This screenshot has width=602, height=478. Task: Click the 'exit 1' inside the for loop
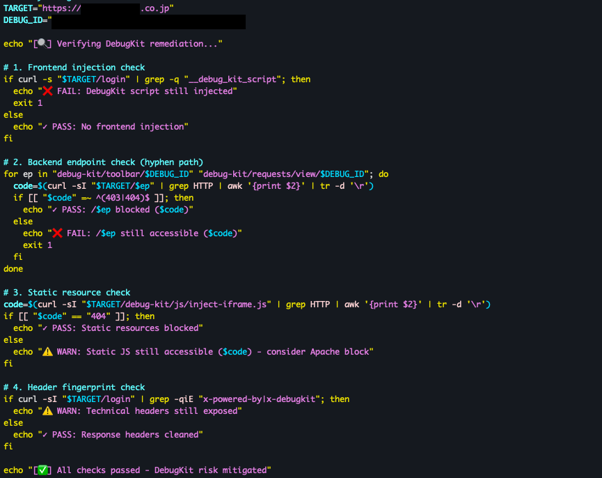pos(37,245)
